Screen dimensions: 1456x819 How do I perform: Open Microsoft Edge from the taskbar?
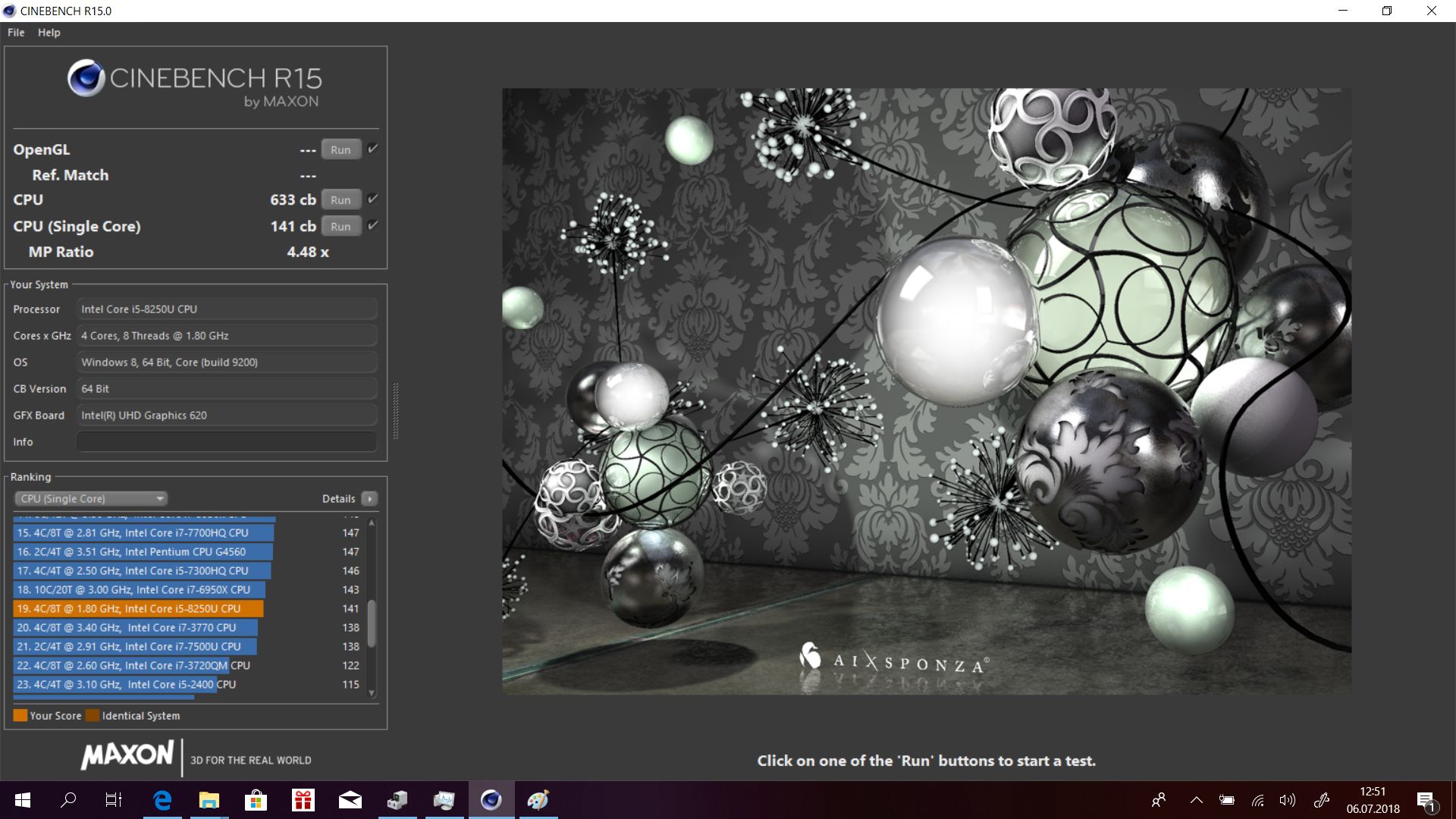(x=162, y=800)
